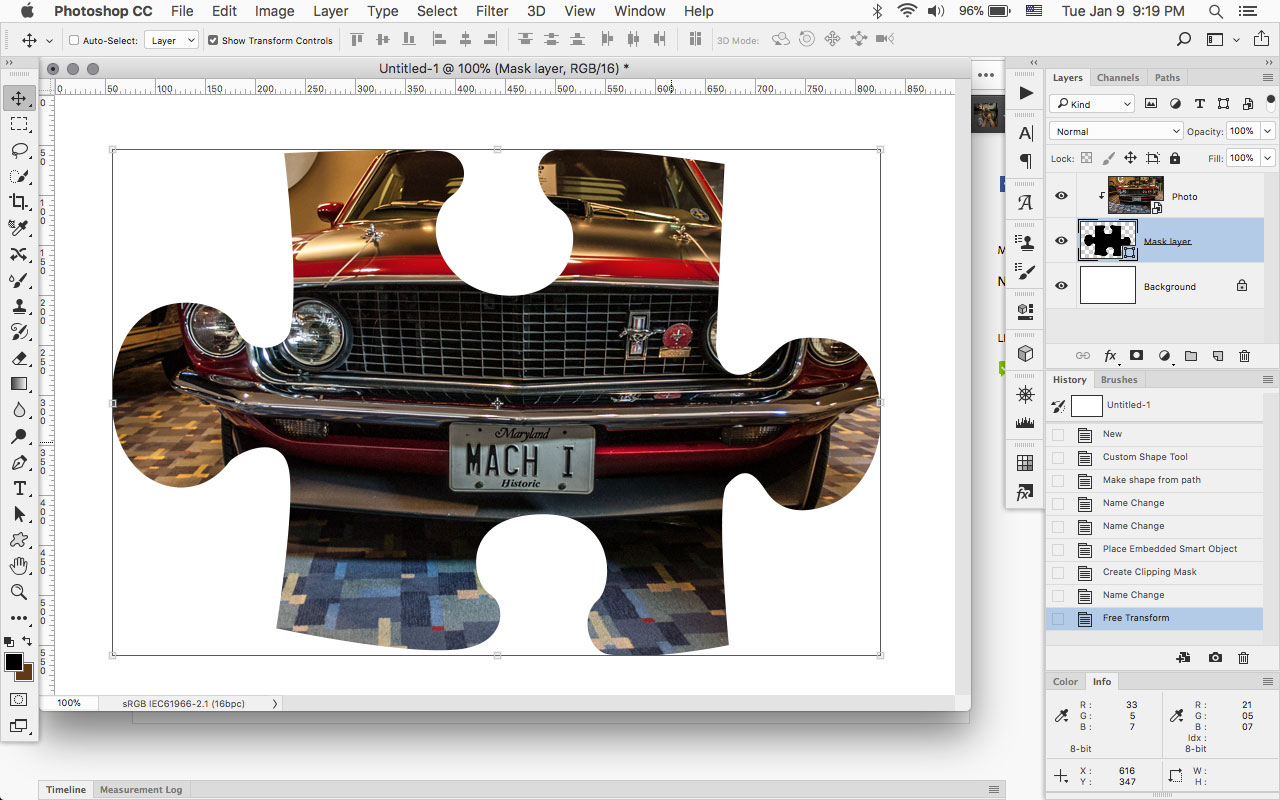Open the Actions play panel icon
The width and height of the screenshot is (1280, 800).
1026,93
